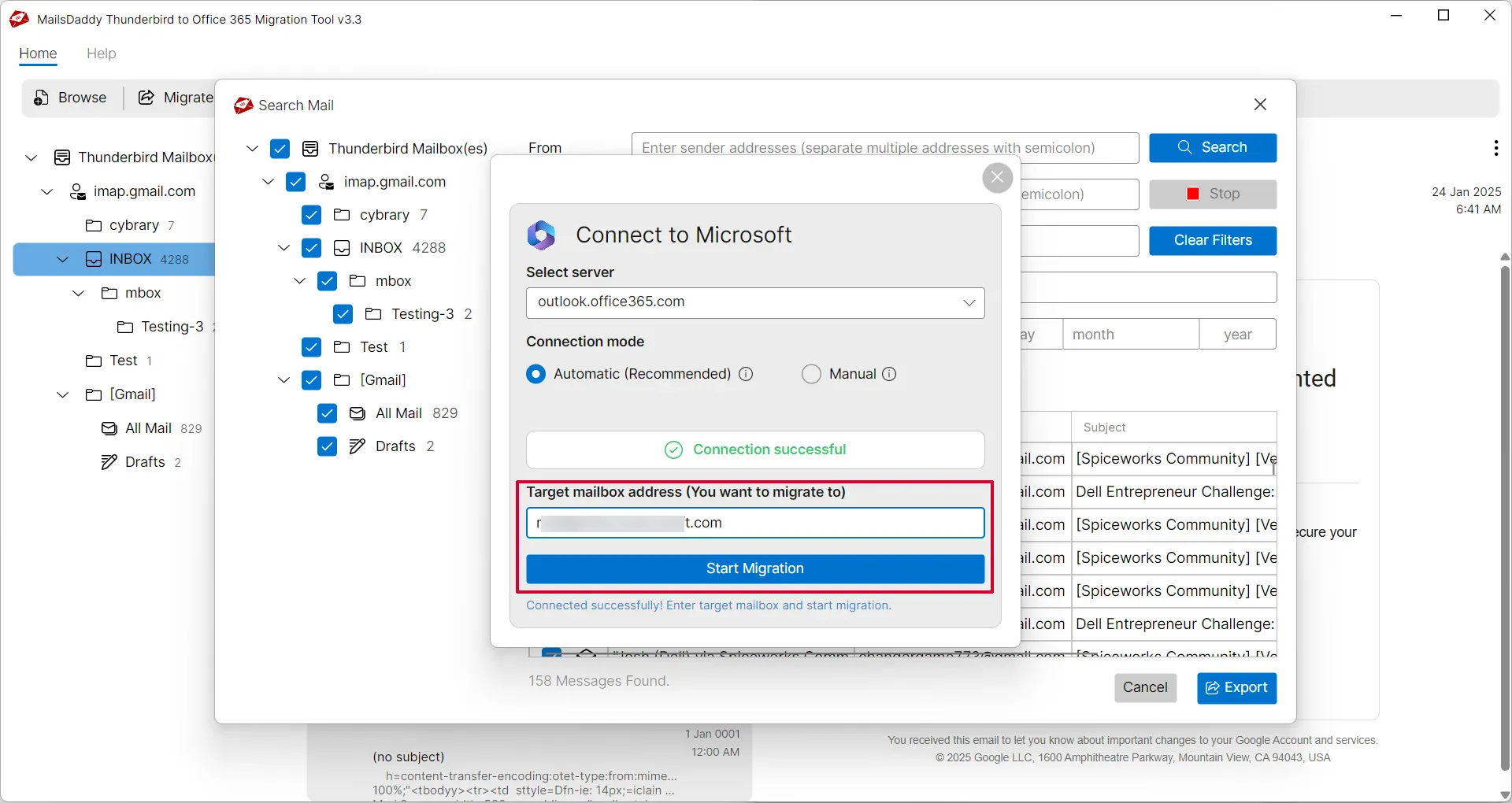
Task: Click the target mailbox address input field
Action: click(754, 523)
